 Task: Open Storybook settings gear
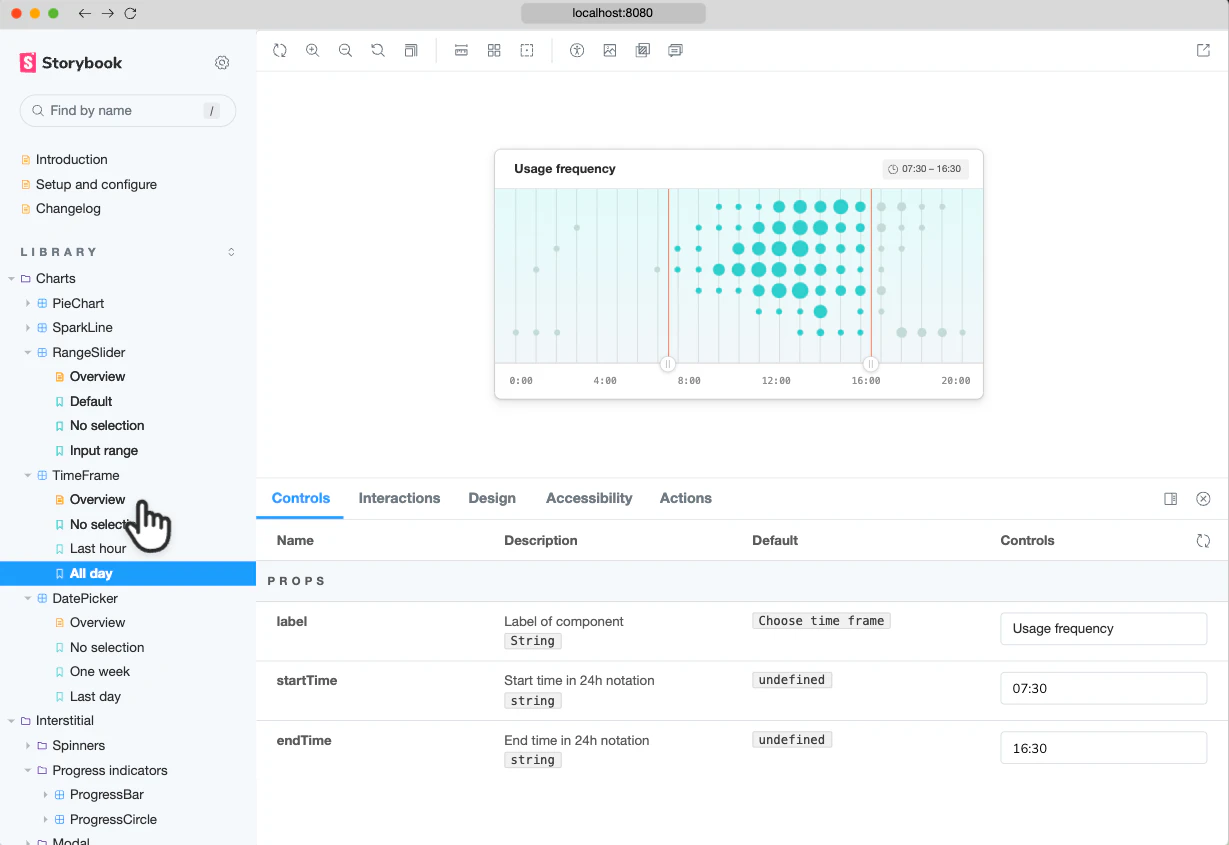pyautogui.click(x=222, y=63)
